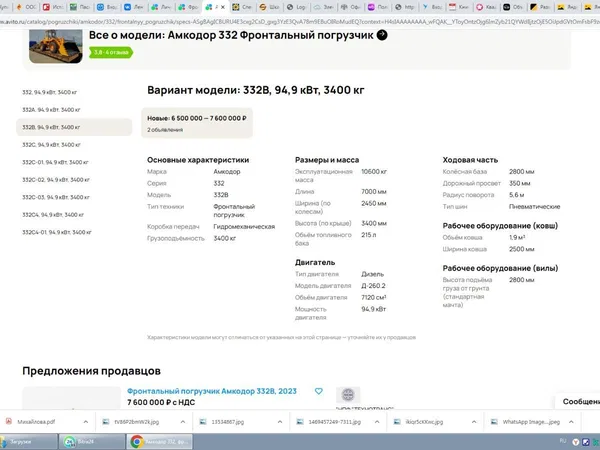Open the green 3,8 rating badge
This screenshot has height=450, width=600.
click(111, 52)
